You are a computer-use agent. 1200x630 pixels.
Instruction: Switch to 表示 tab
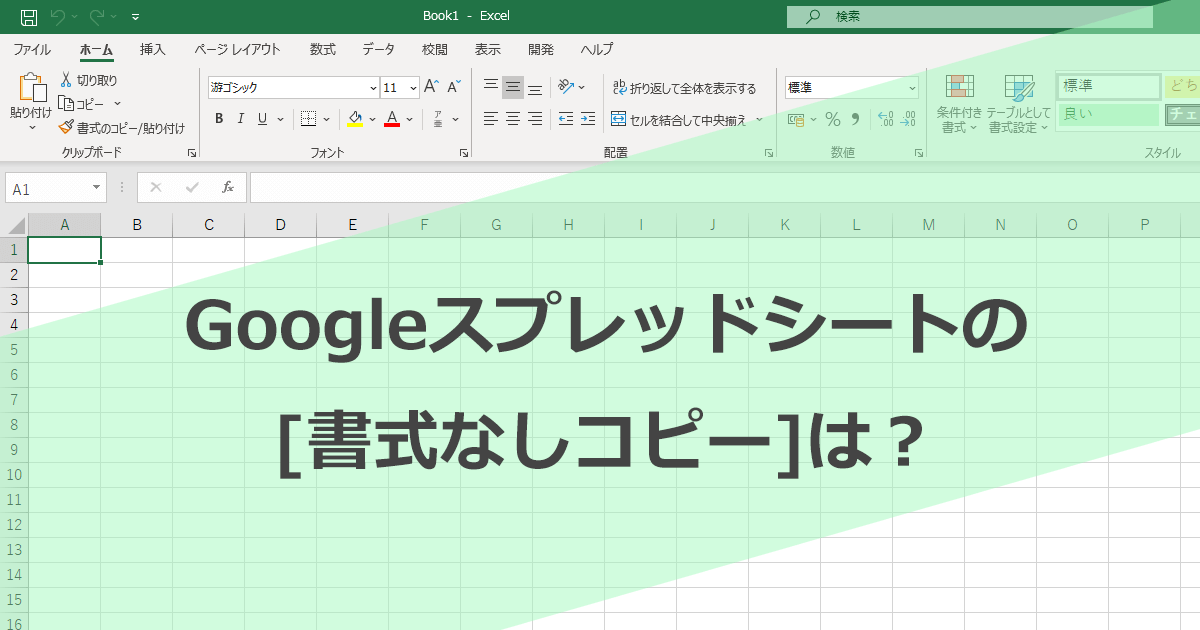coord(488,49)
